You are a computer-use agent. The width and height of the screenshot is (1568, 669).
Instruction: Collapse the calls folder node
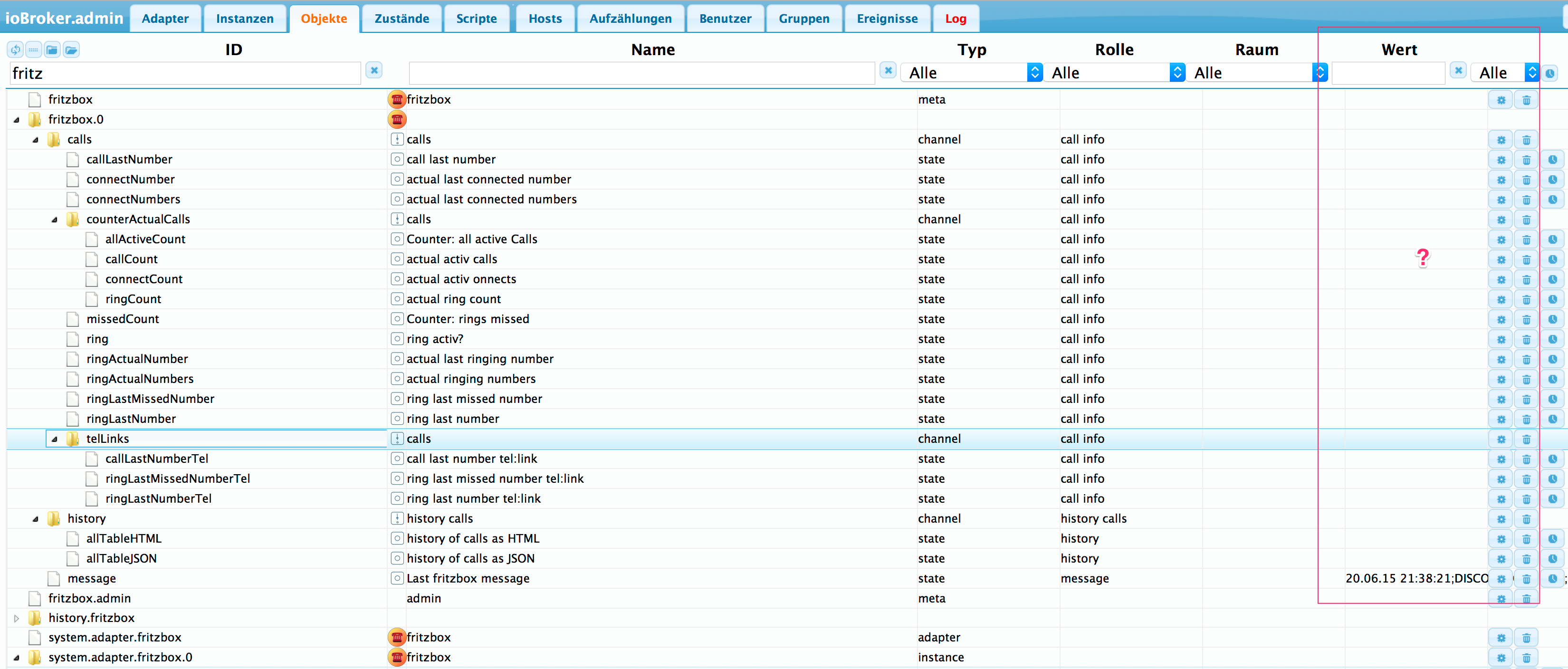tap(35, 140)
